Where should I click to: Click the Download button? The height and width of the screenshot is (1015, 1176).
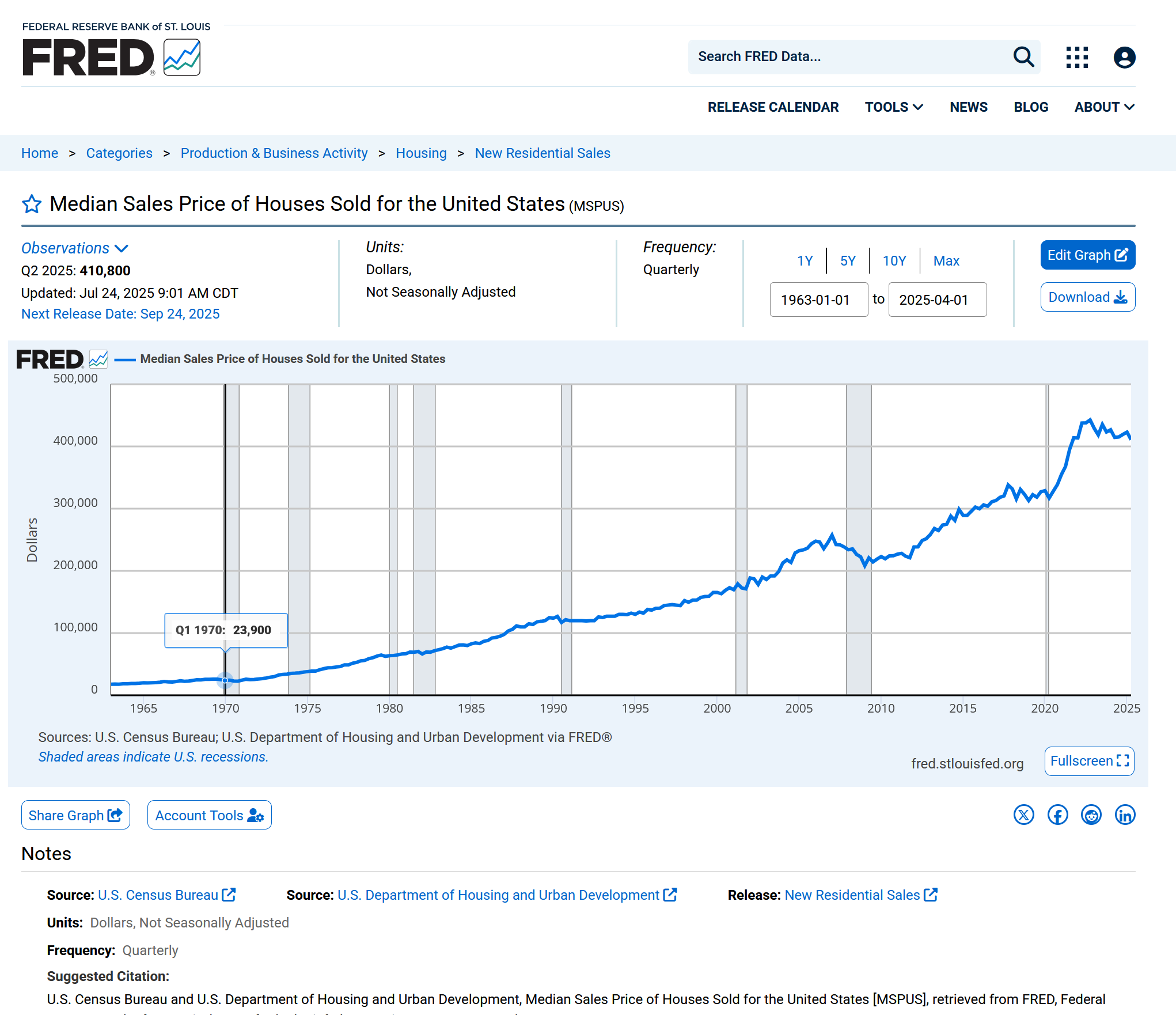pyautogui.click(x=1087, y=297)
